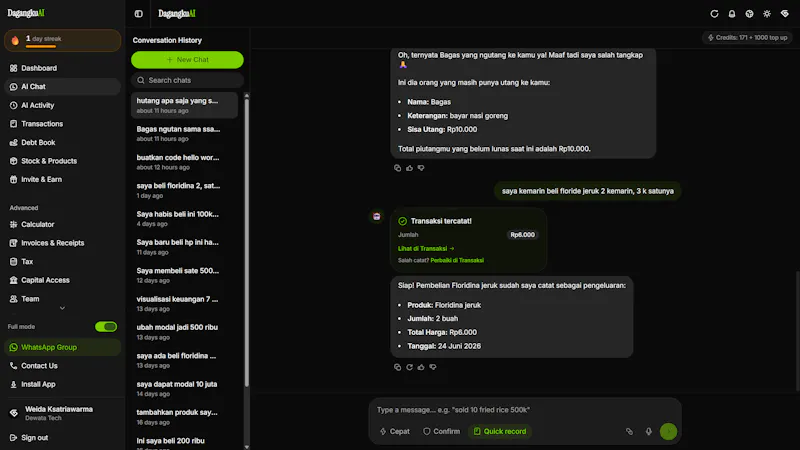Image resolution: width=800 pixels, height=450 pixels.
Task: Open chat 'Saya habis beli ini 100k...'
Action: (x=184, y=219)
